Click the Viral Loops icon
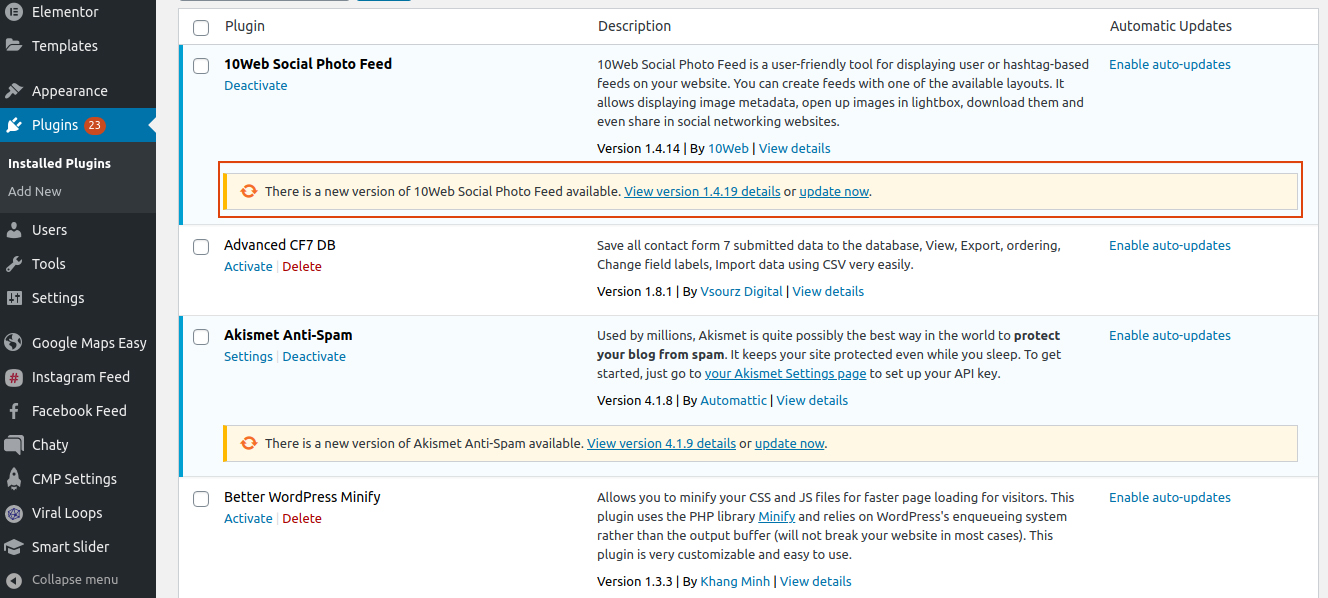 click(14, 513)
